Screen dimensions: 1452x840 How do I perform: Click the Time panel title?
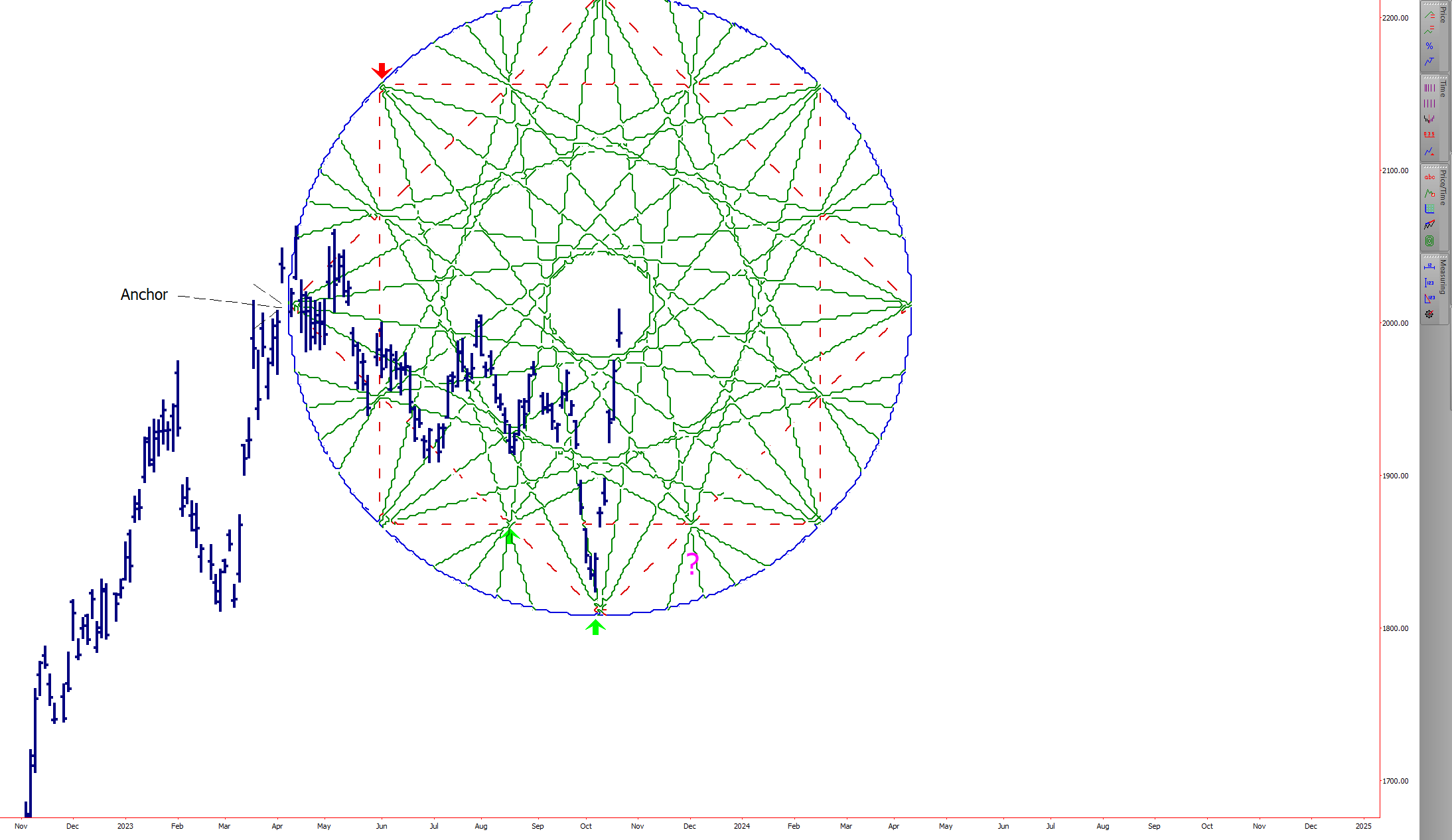pyautogui.click(x=1443, y=89)
